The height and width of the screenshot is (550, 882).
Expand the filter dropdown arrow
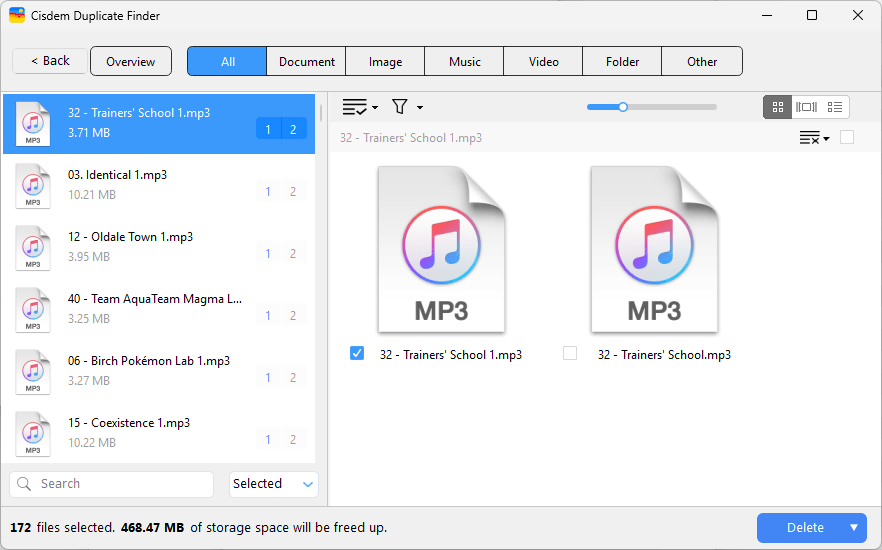click(420, 107)
